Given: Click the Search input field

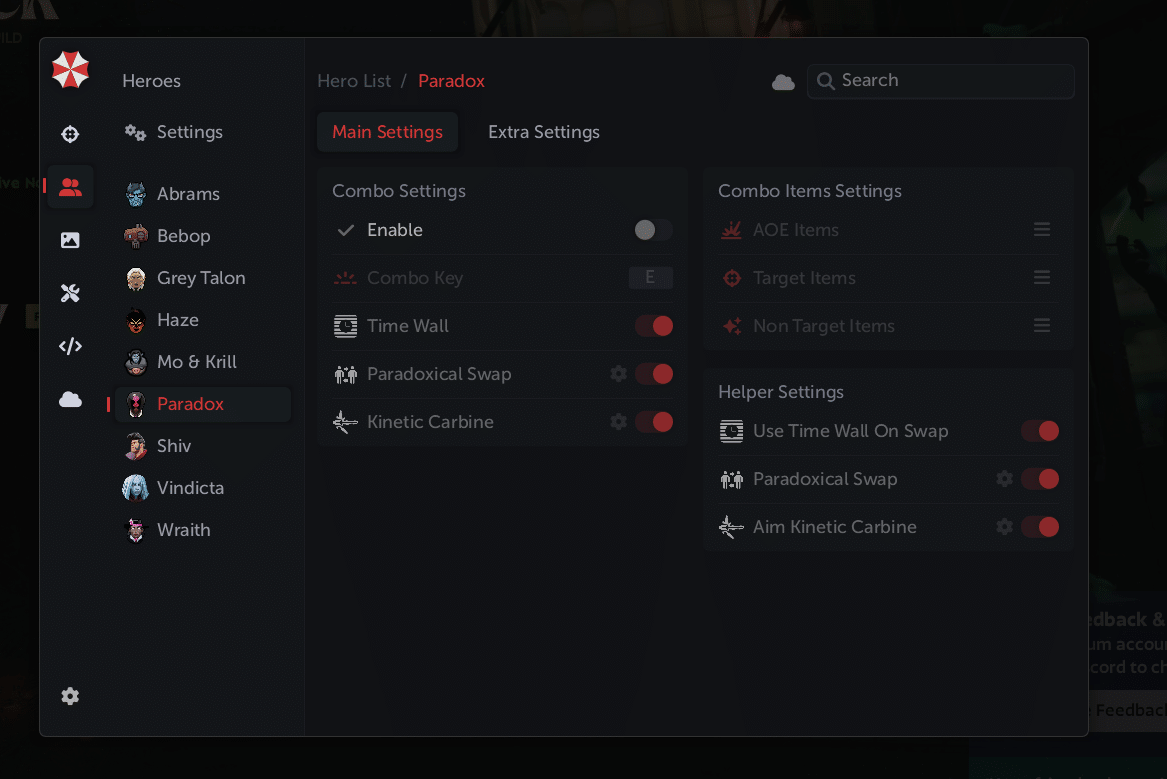Looking at the screenshot, I should pos(950,81).
